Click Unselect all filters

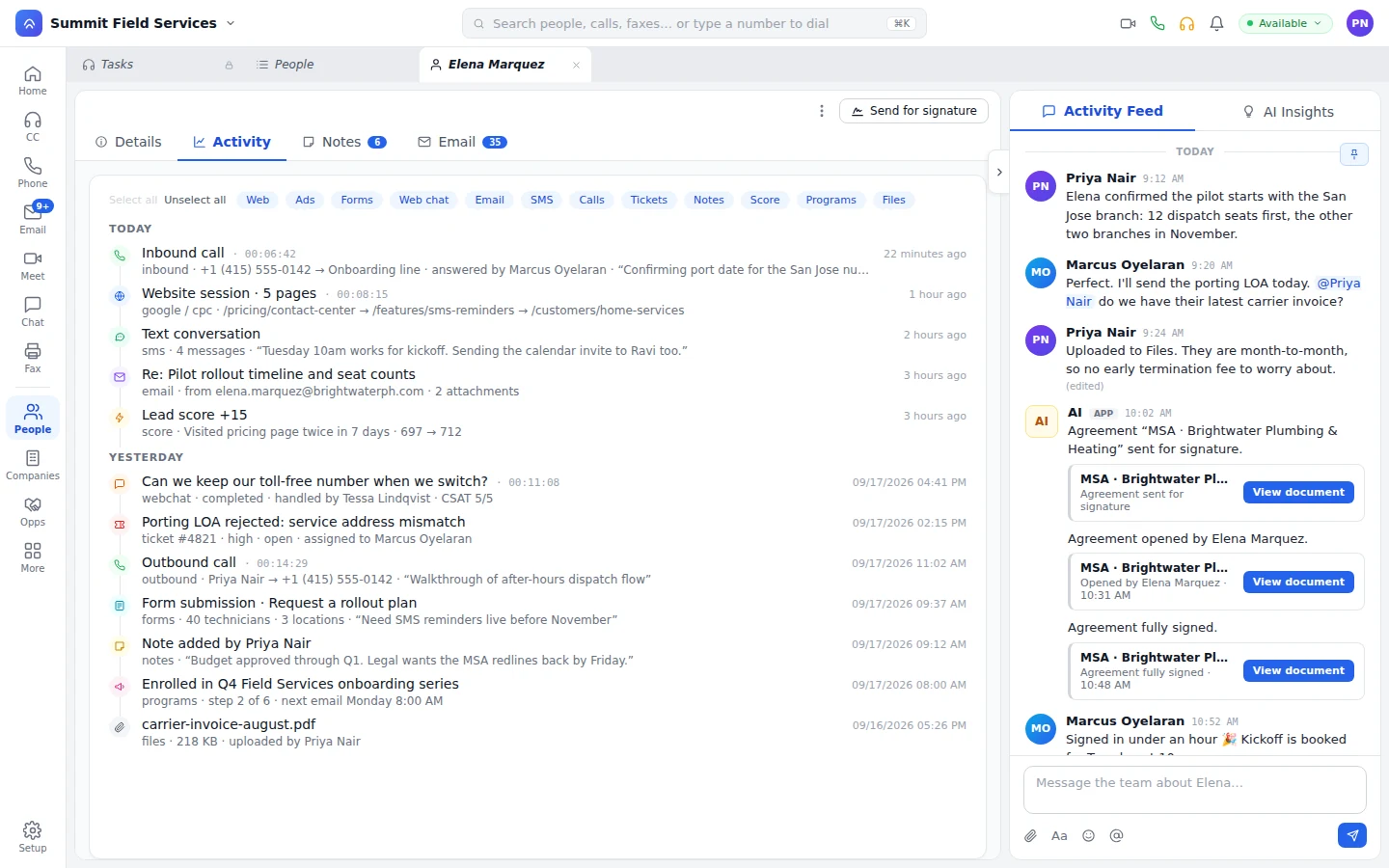[x=195, y=200]
